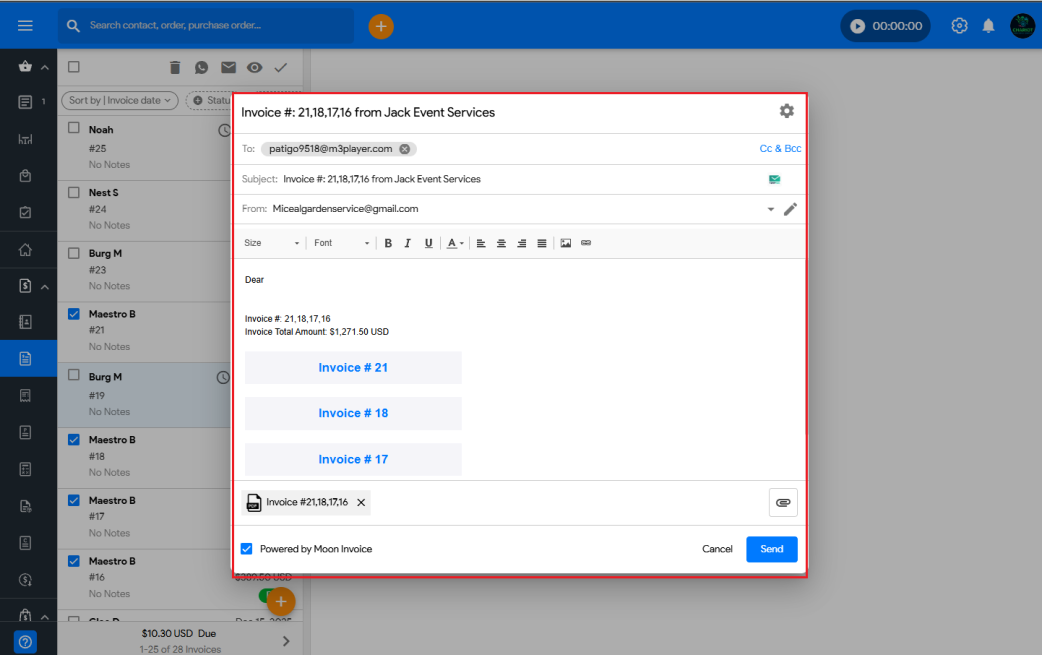Viewport: 1042px width, 655px height.
Task: Click the attach file paperclip icon
Action: pyautogui.click(x=783, y=502)
